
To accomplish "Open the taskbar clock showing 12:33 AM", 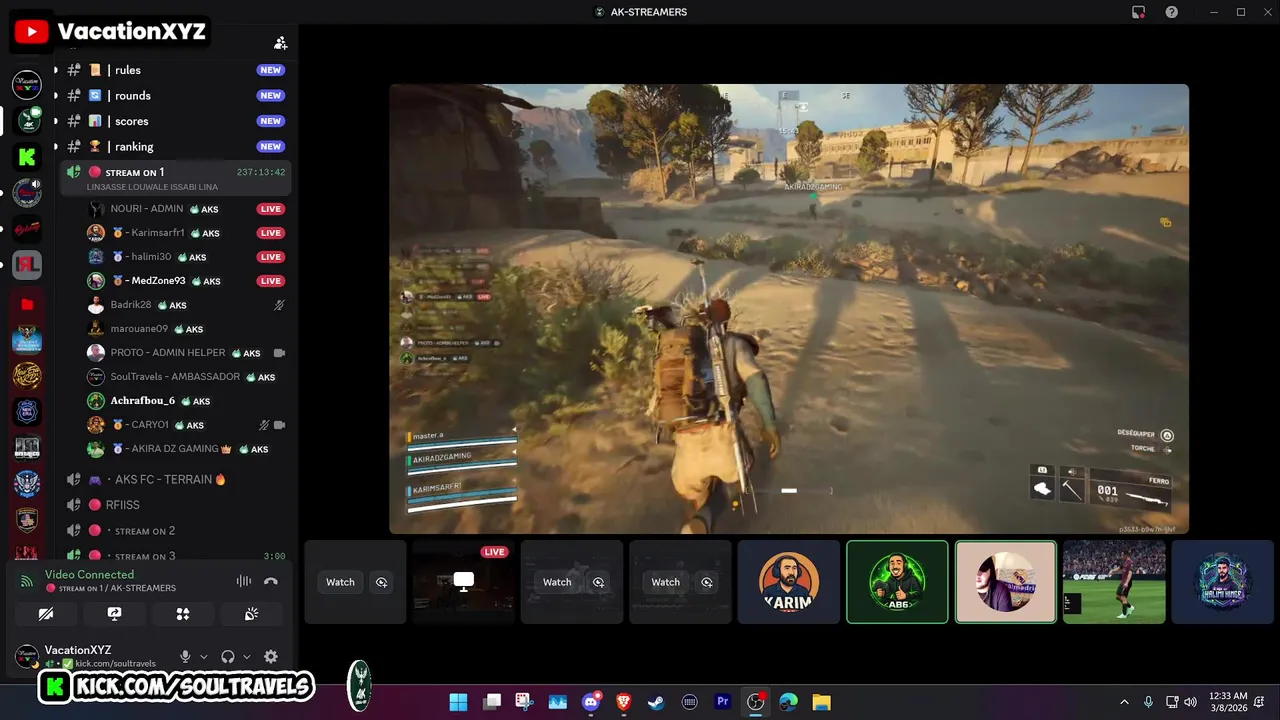I will tap(1227, 702).
